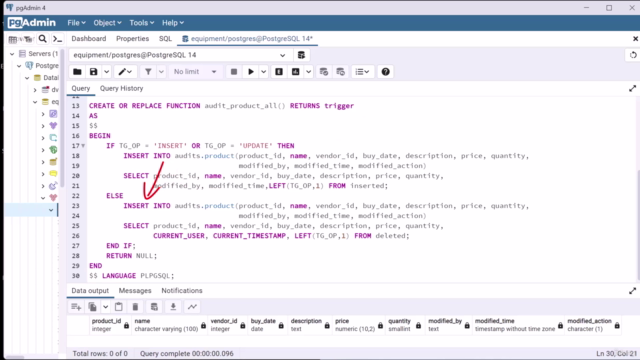
Task: Switch to Query History tab
Action: click(122, 89)
